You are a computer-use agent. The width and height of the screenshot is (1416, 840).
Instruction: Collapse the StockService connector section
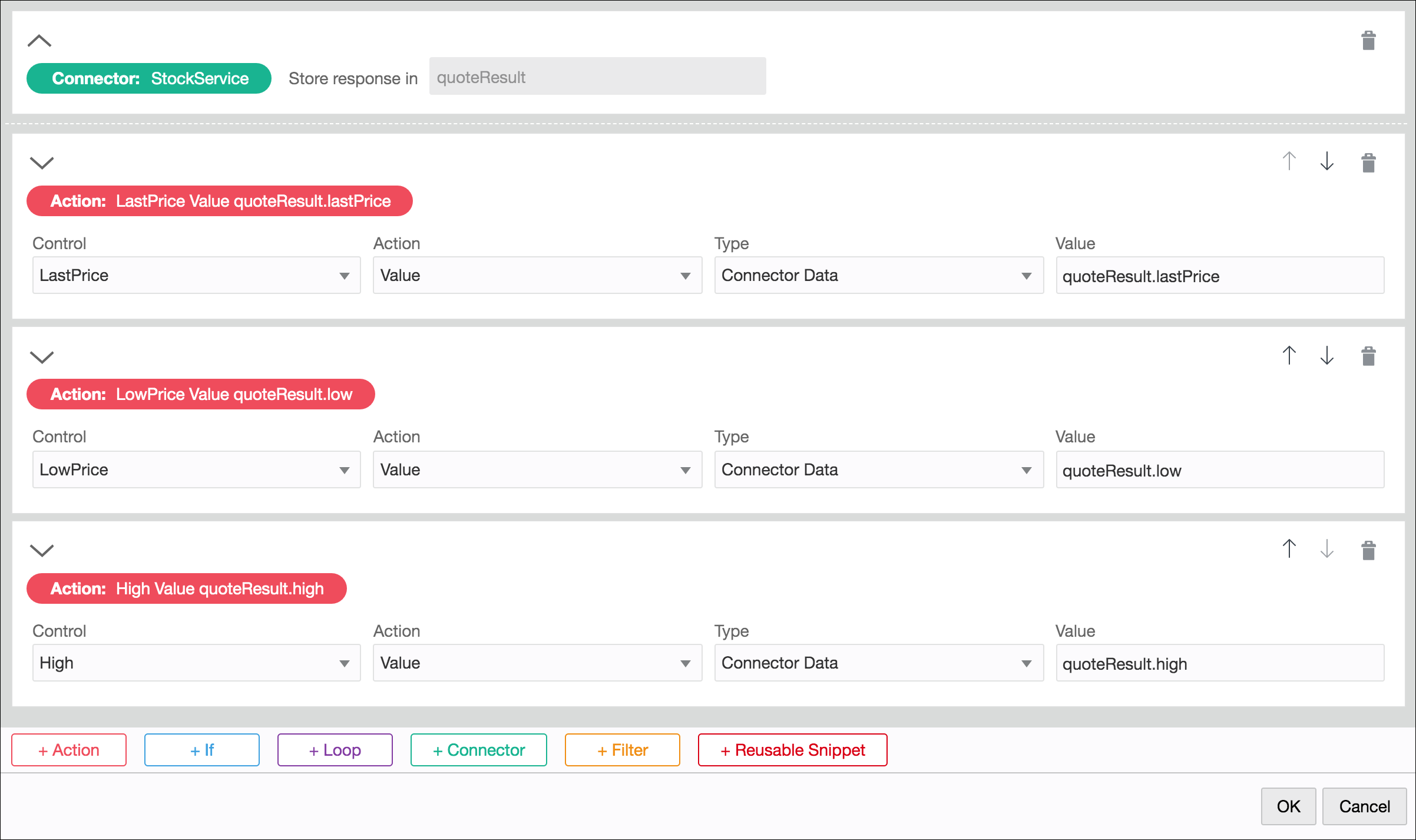click(x=39, y=41)
